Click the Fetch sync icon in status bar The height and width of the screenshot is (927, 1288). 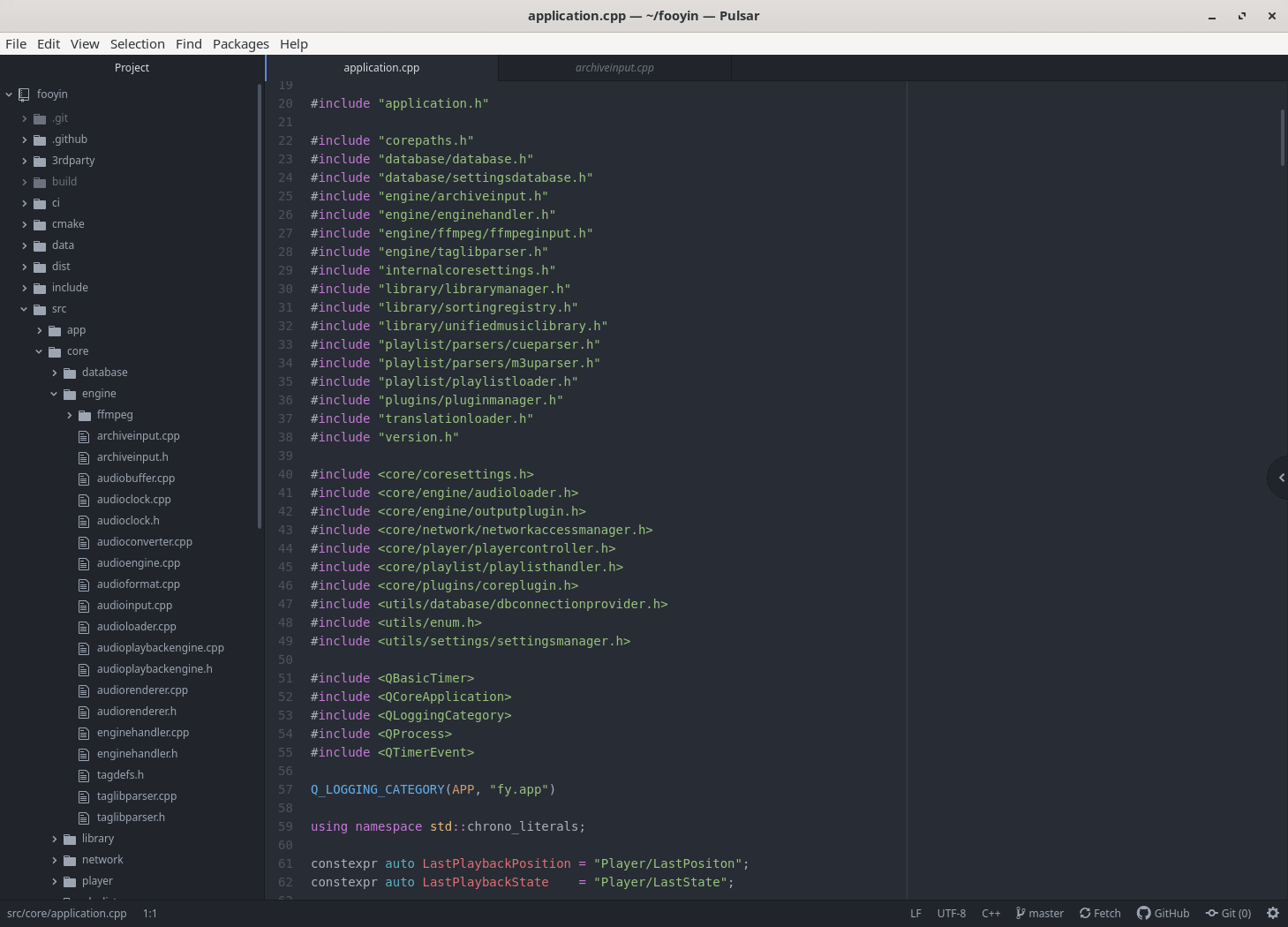pos(1085,913)
